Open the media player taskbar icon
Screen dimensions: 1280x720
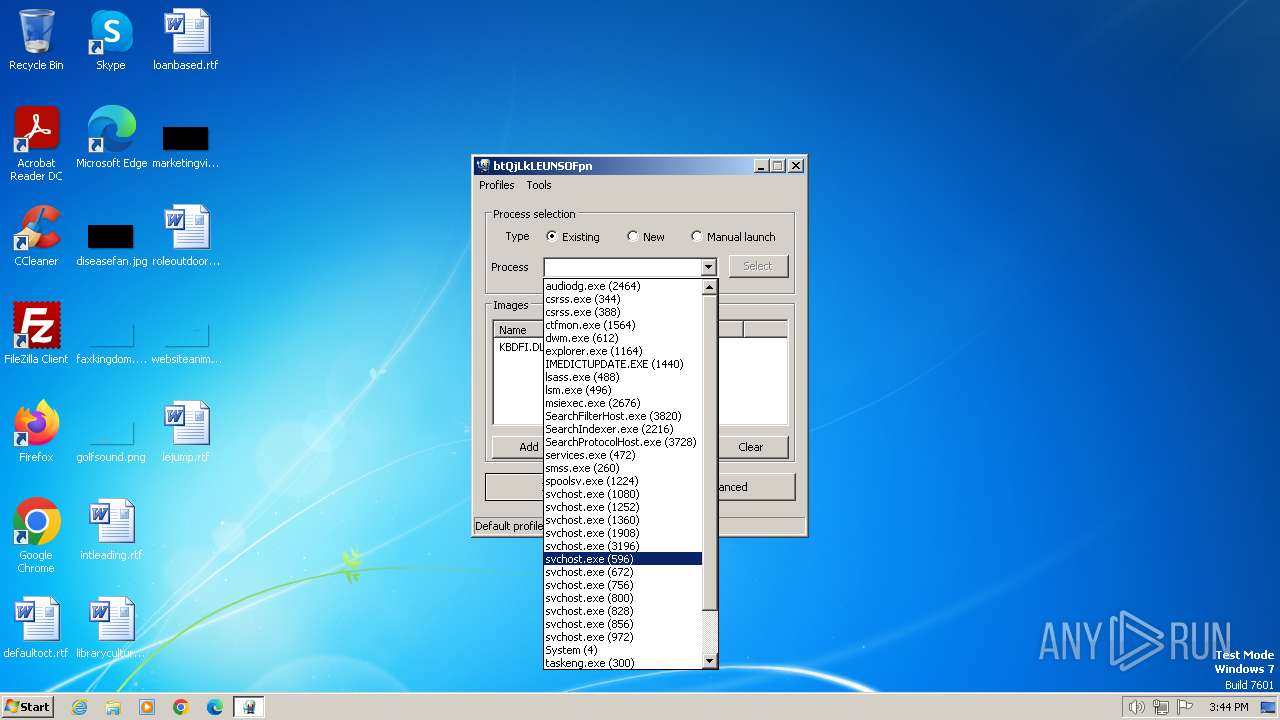147,707
